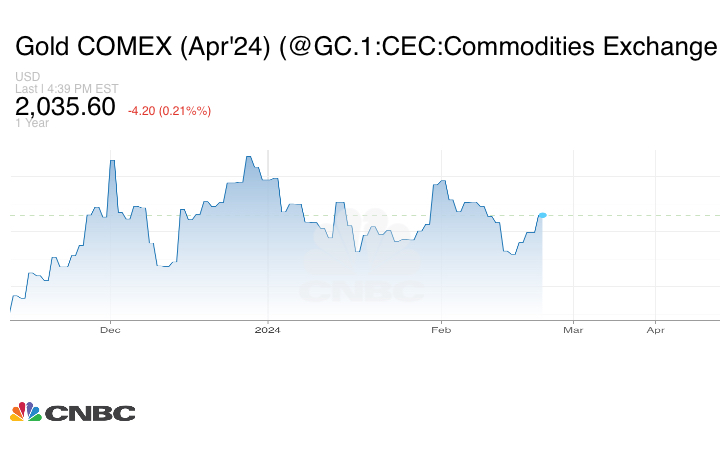Click the early February price peak
The width and height of the screenshot is (720, 450).
click(441, 179)
